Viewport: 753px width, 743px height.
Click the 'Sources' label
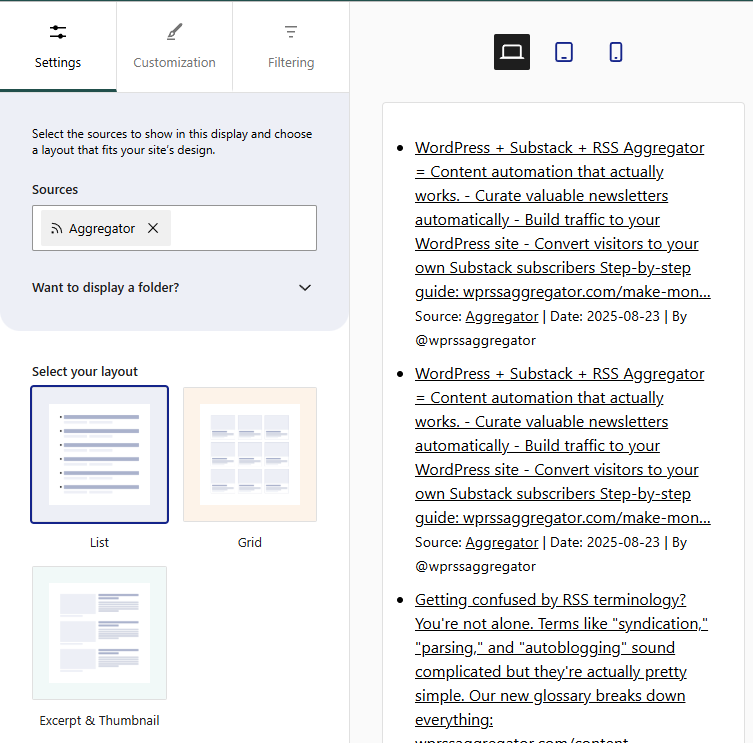point(55,190)
